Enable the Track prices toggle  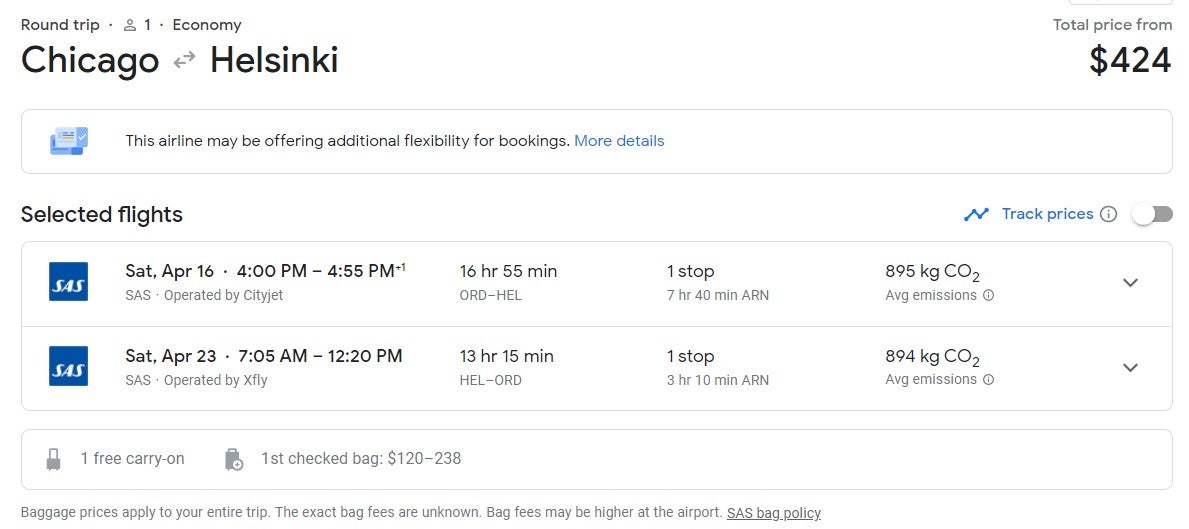tap(1153, 214)
